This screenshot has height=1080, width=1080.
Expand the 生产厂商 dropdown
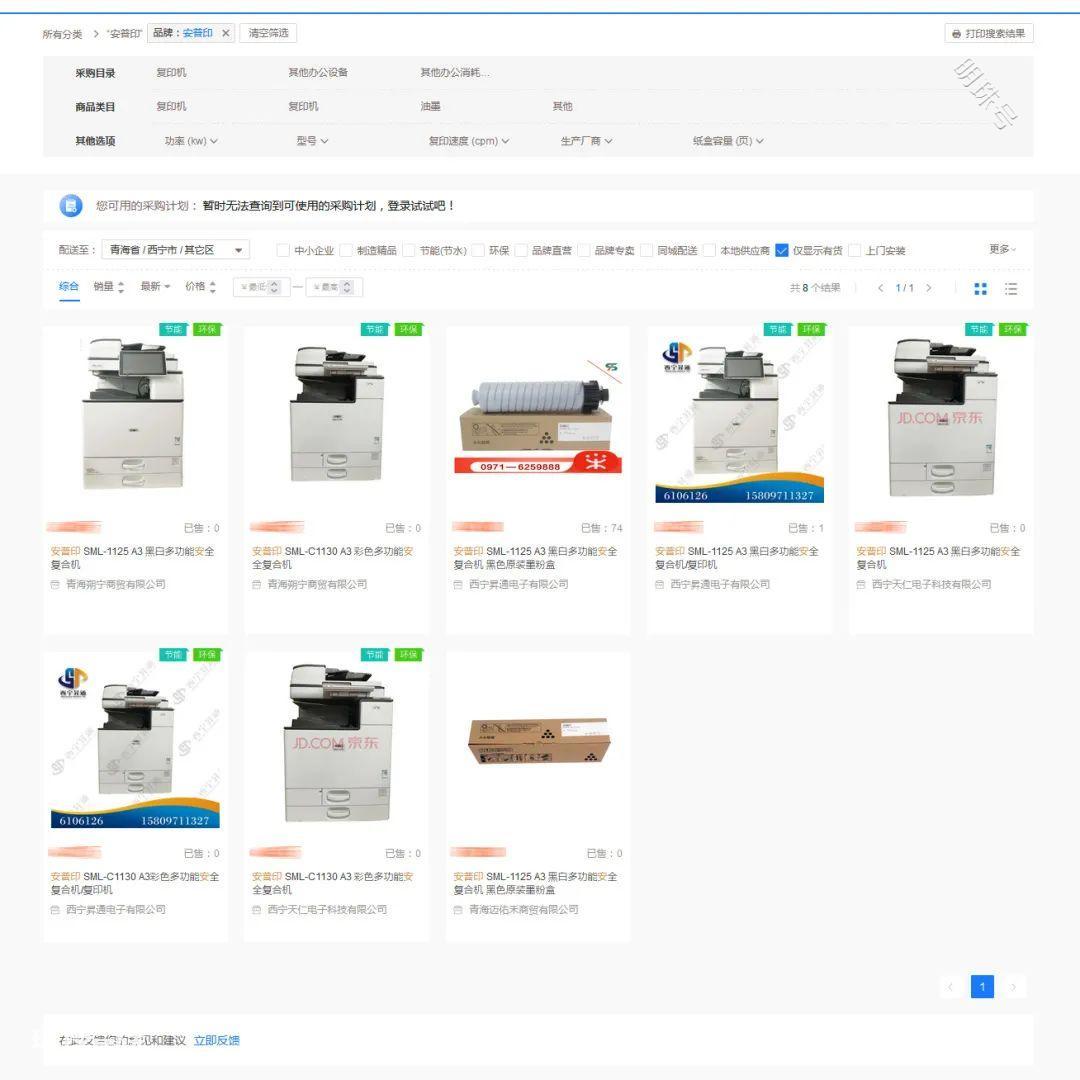586,141
